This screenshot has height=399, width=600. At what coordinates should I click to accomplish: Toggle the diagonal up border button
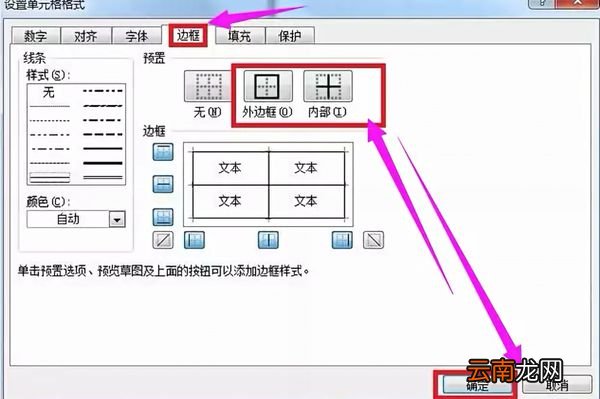(163, 240)
